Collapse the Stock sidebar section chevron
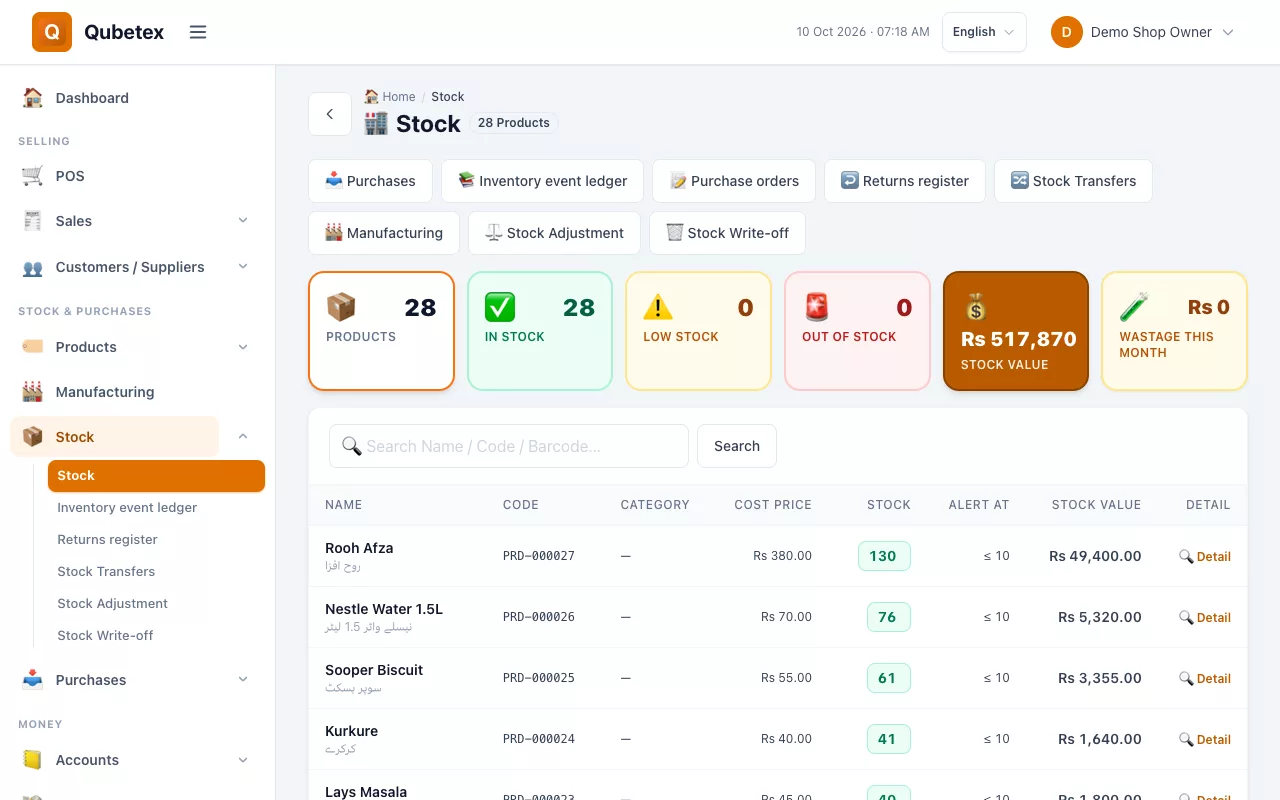Viewport: 1280px width, 800px height. click(x=243, y=437)
